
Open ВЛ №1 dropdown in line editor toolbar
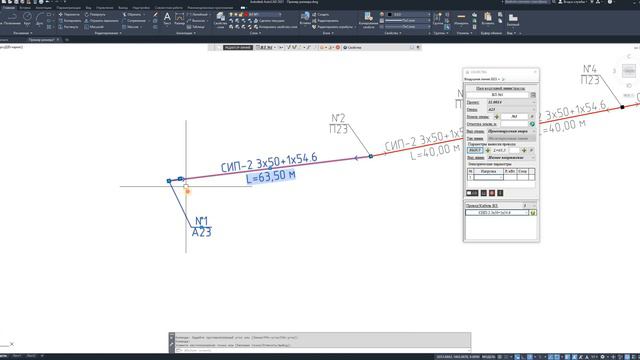pos(267,48)
